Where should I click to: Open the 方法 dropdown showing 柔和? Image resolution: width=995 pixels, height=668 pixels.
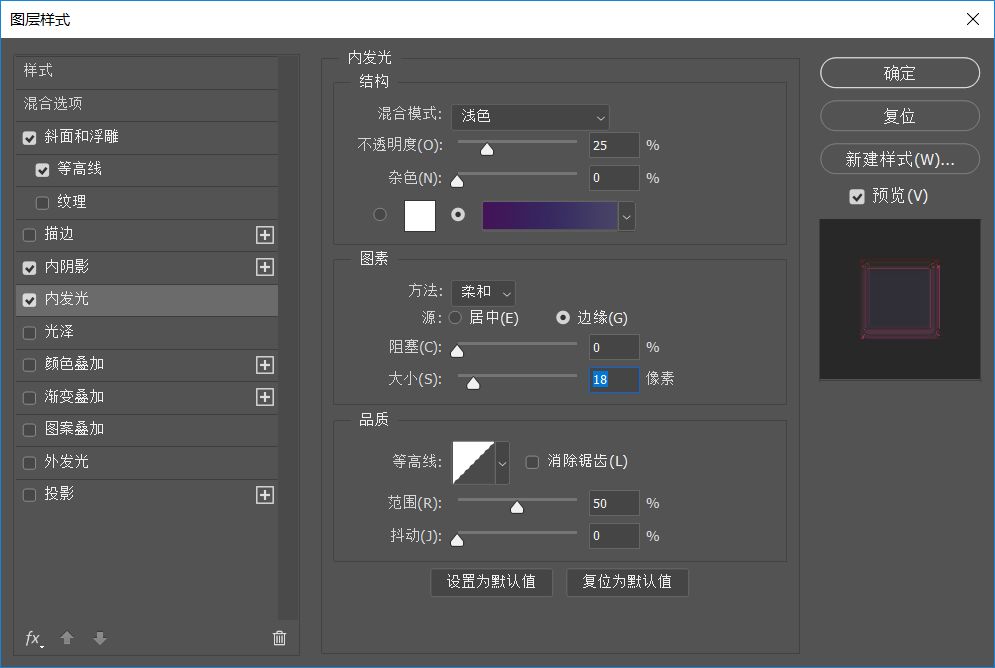(x=483, y=293)
